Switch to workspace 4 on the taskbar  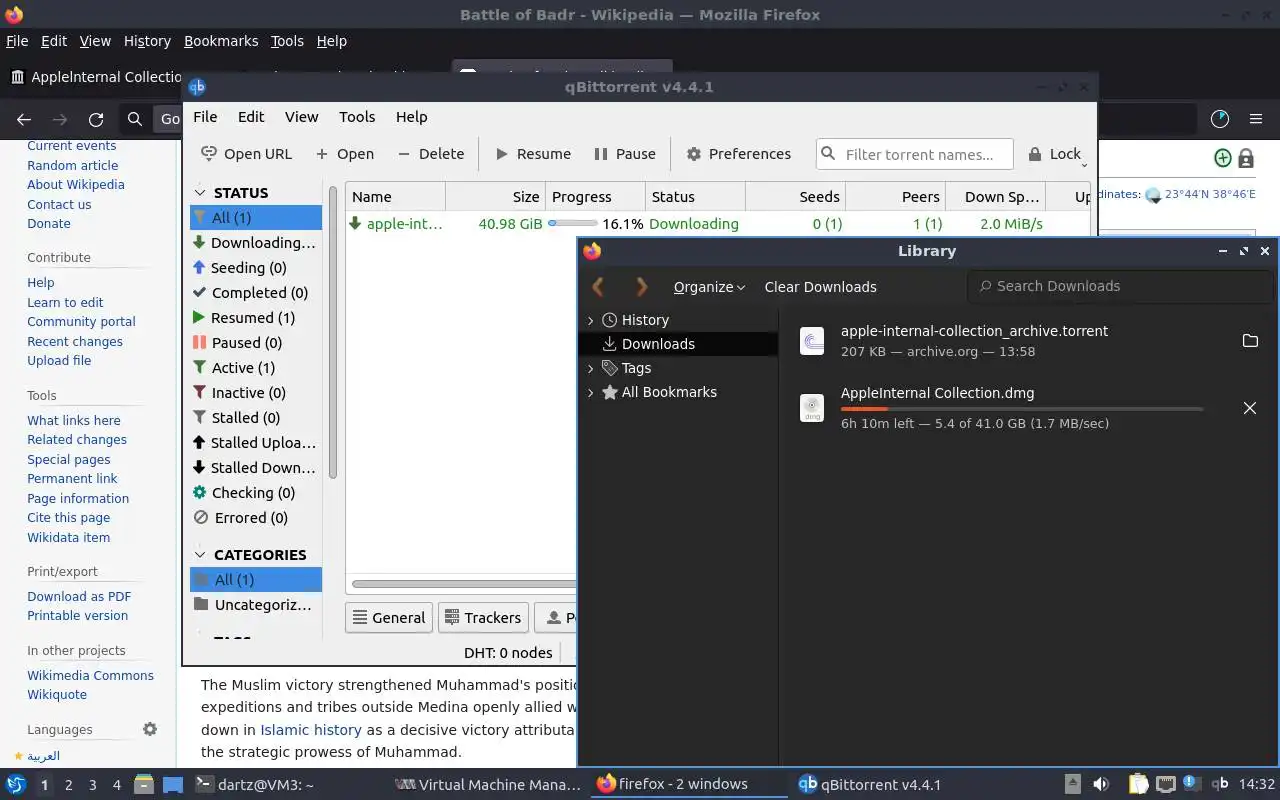(116, 785)
